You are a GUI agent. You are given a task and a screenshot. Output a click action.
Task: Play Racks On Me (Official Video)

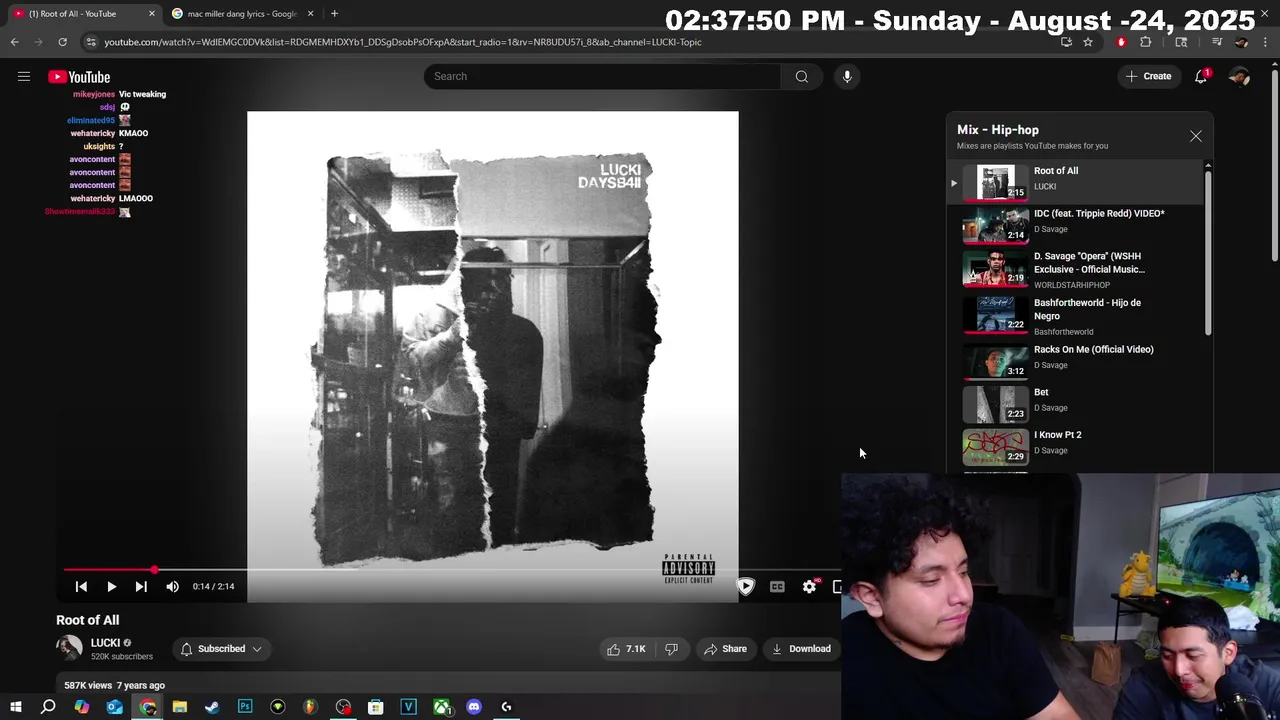[x=1076, y=361]
